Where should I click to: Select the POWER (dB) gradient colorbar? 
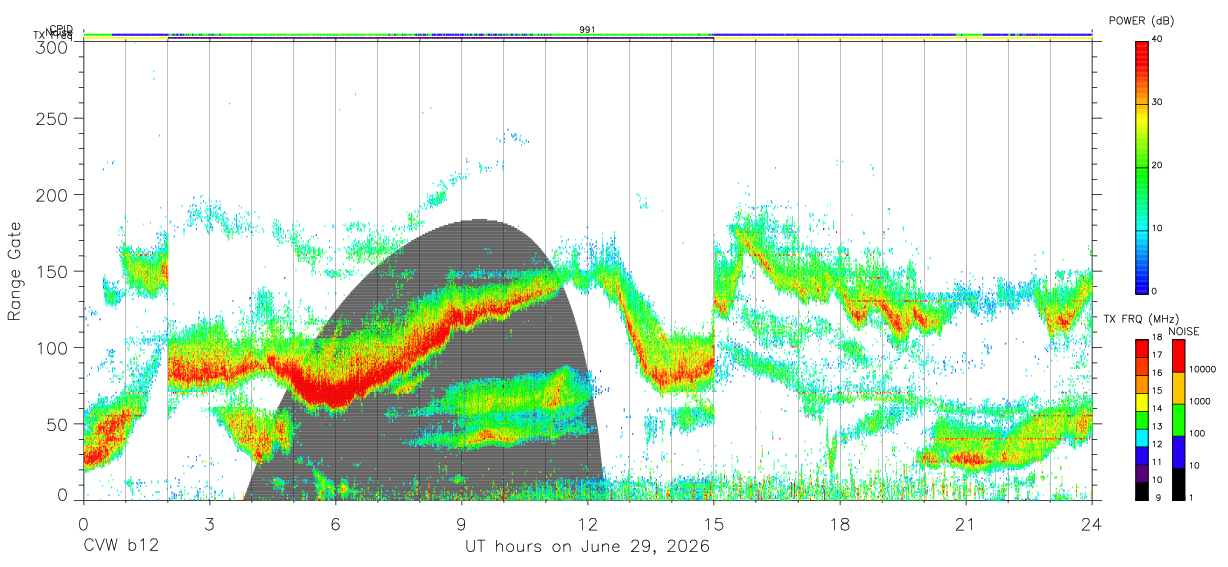click(x=1141, y=166)
